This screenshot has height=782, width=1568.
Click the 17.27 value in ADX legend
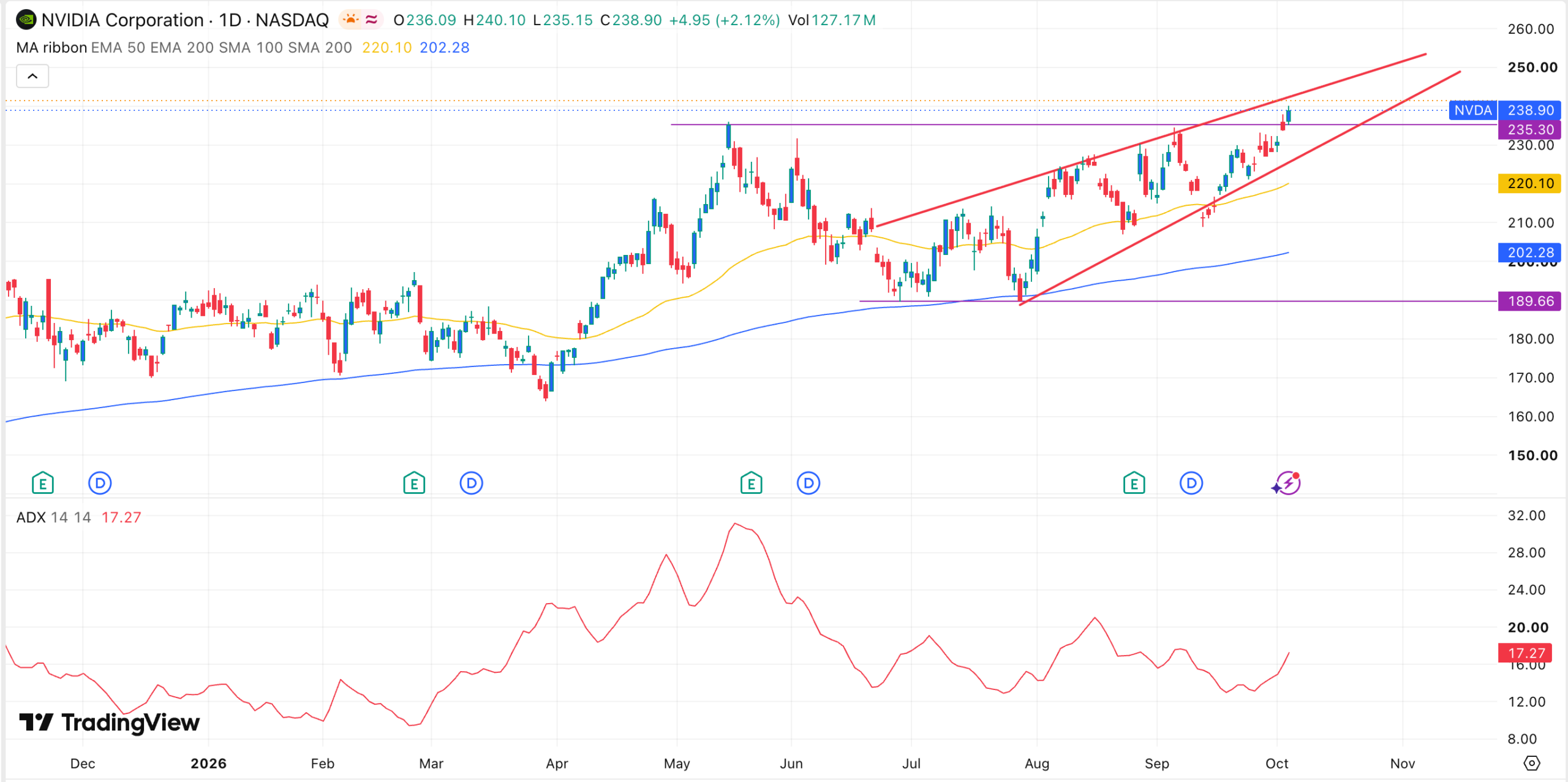121,517
